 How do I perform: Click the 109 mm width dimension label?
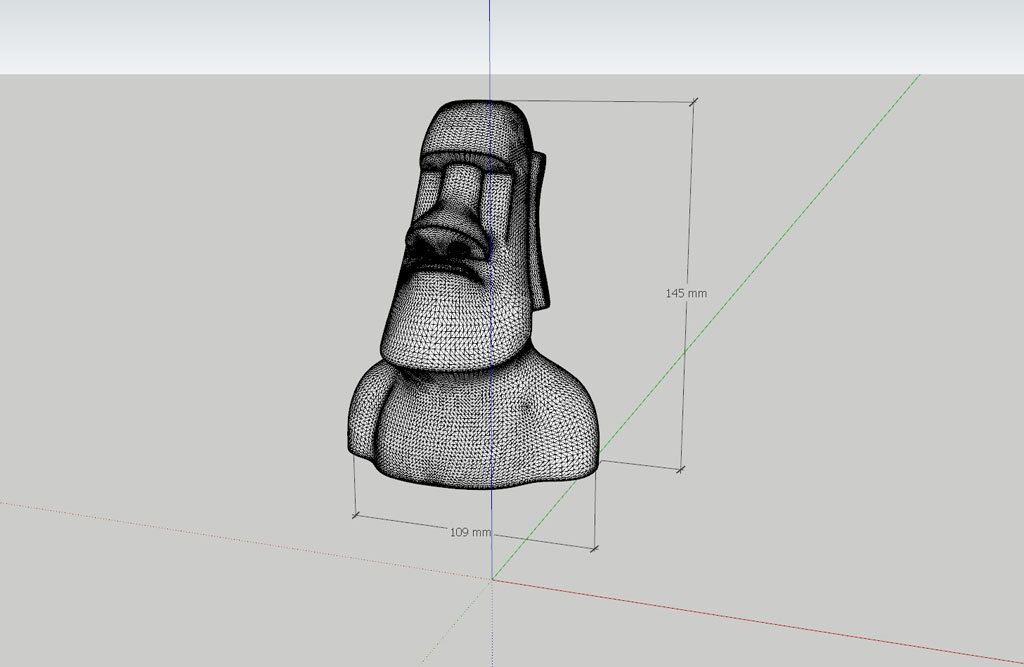point(470,532)
